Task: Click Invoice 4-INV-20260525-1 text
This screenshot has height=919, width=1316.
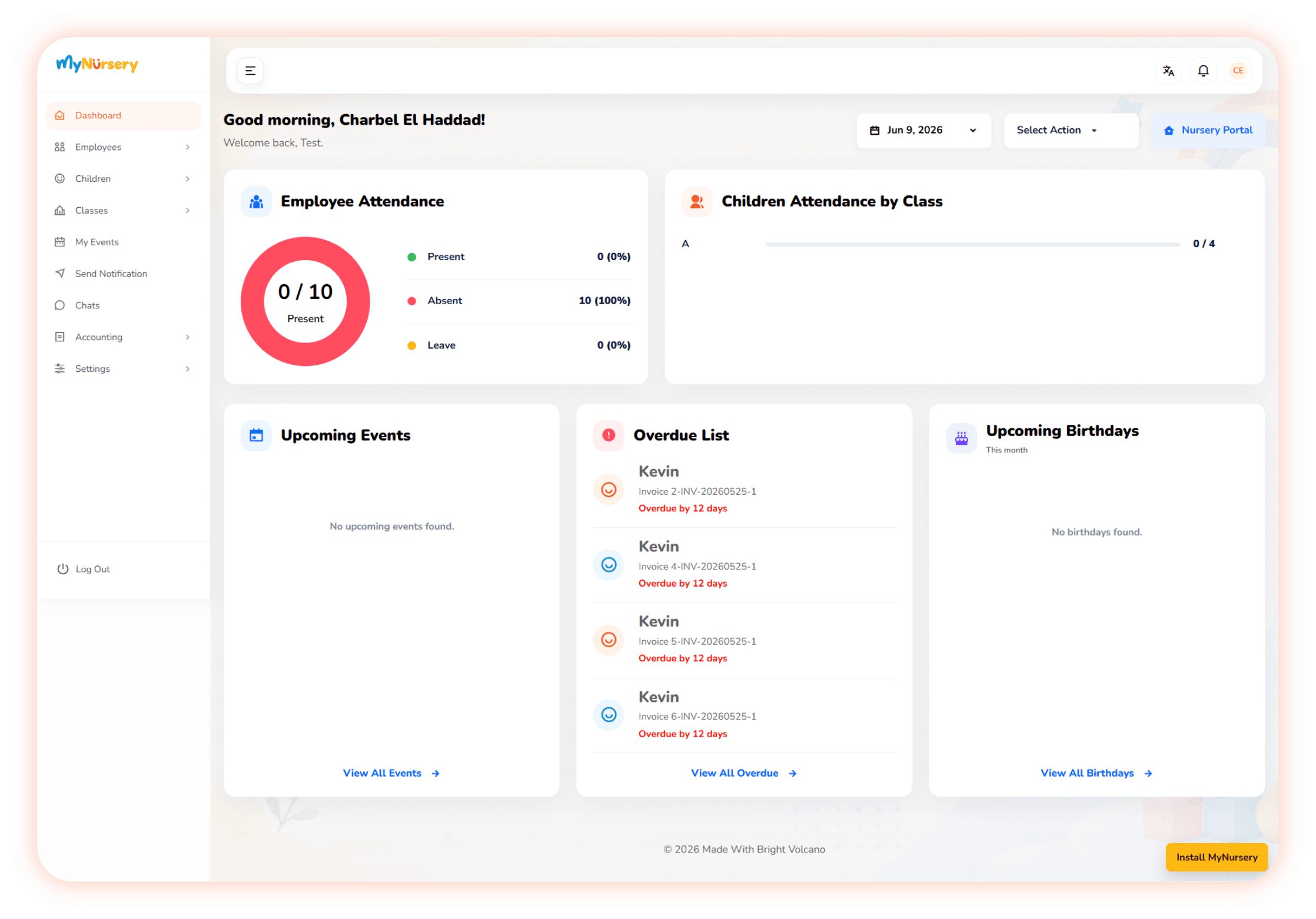Action: [697, 566]
